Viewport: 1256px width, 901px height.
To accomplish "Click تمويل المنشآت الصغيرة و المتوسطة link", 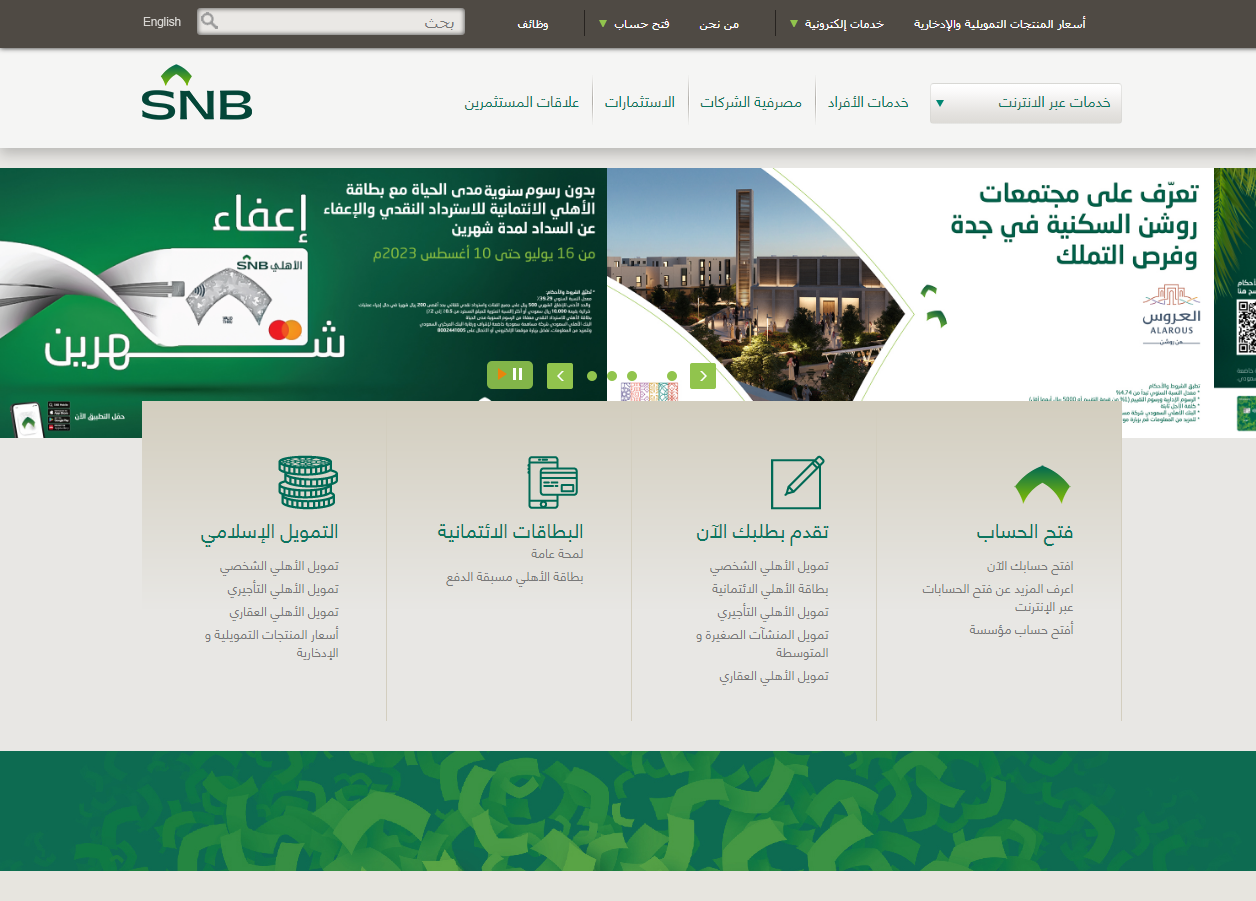I will 762,644.
